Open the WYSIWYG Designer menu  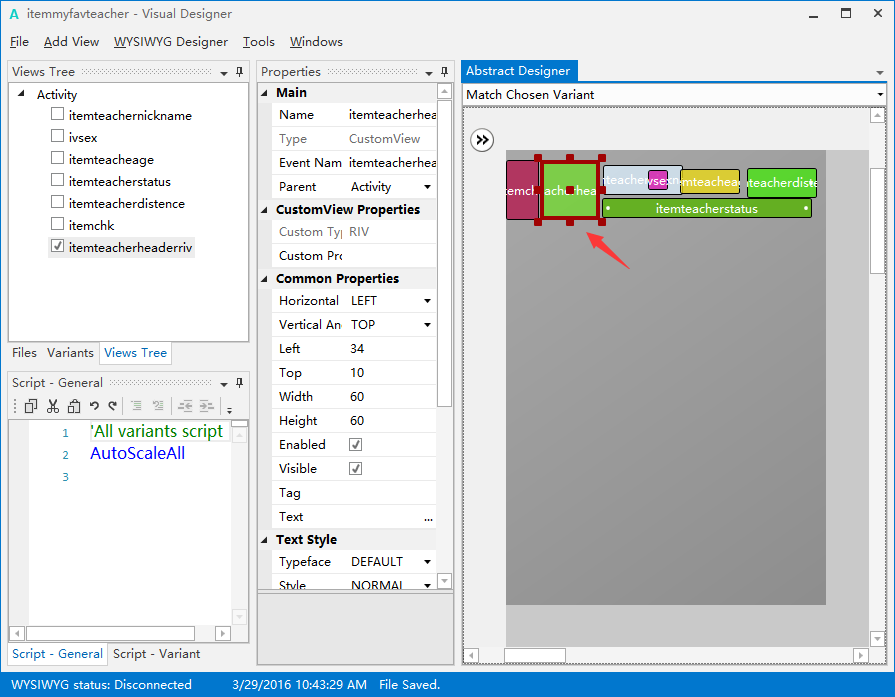(x=170, y=42)
